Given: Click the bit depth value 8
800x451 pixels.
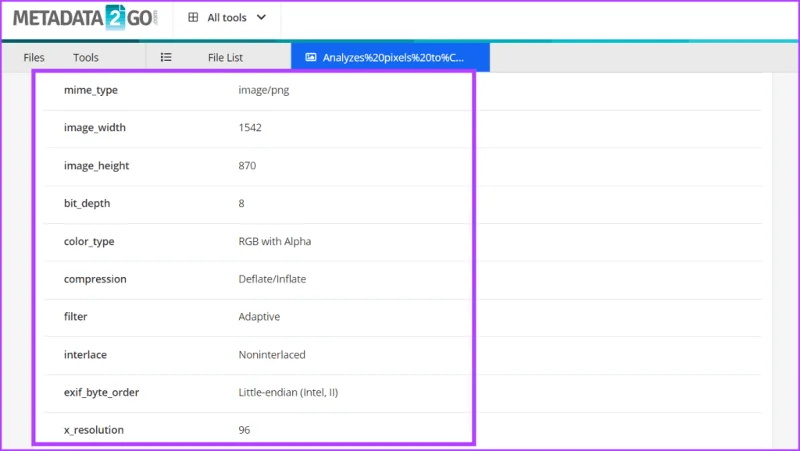Looking at the screenshot, I should [x=241, y=204].
